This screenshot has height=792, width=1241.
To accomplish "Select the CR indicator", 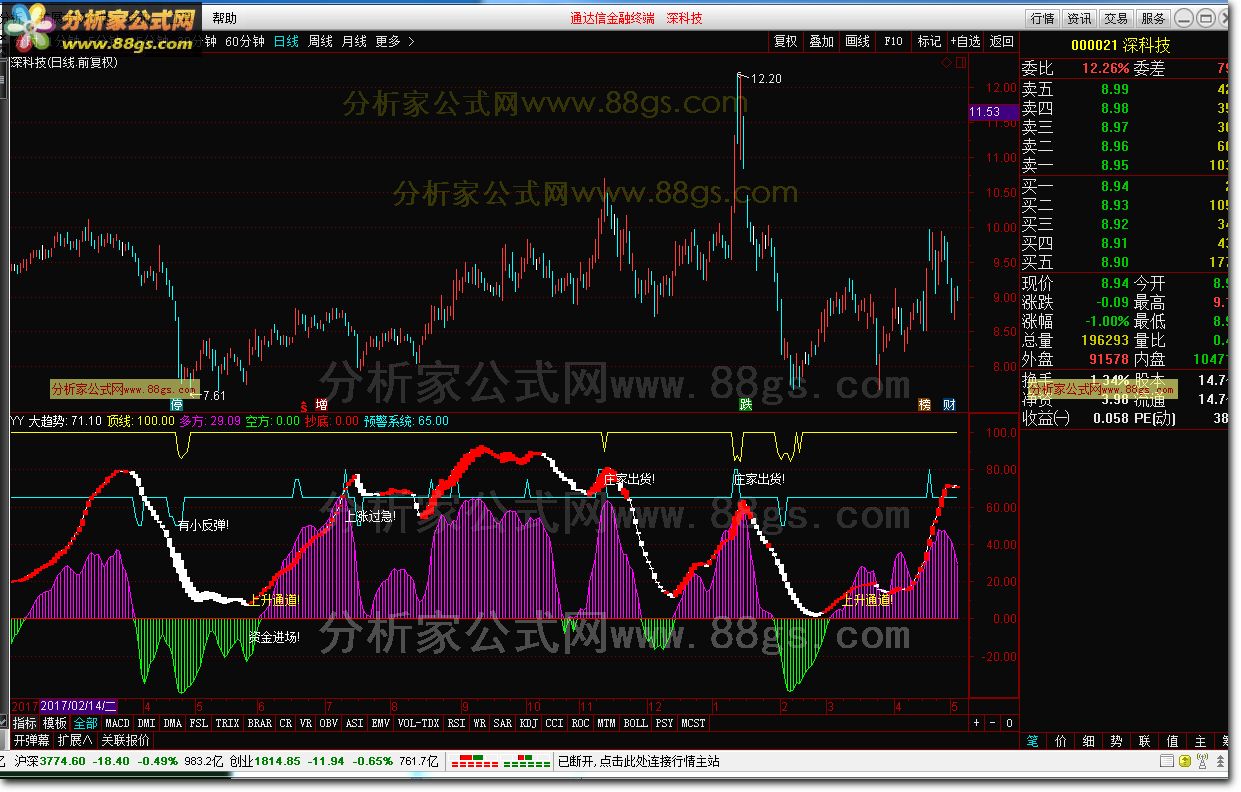I will pos(286,723).
